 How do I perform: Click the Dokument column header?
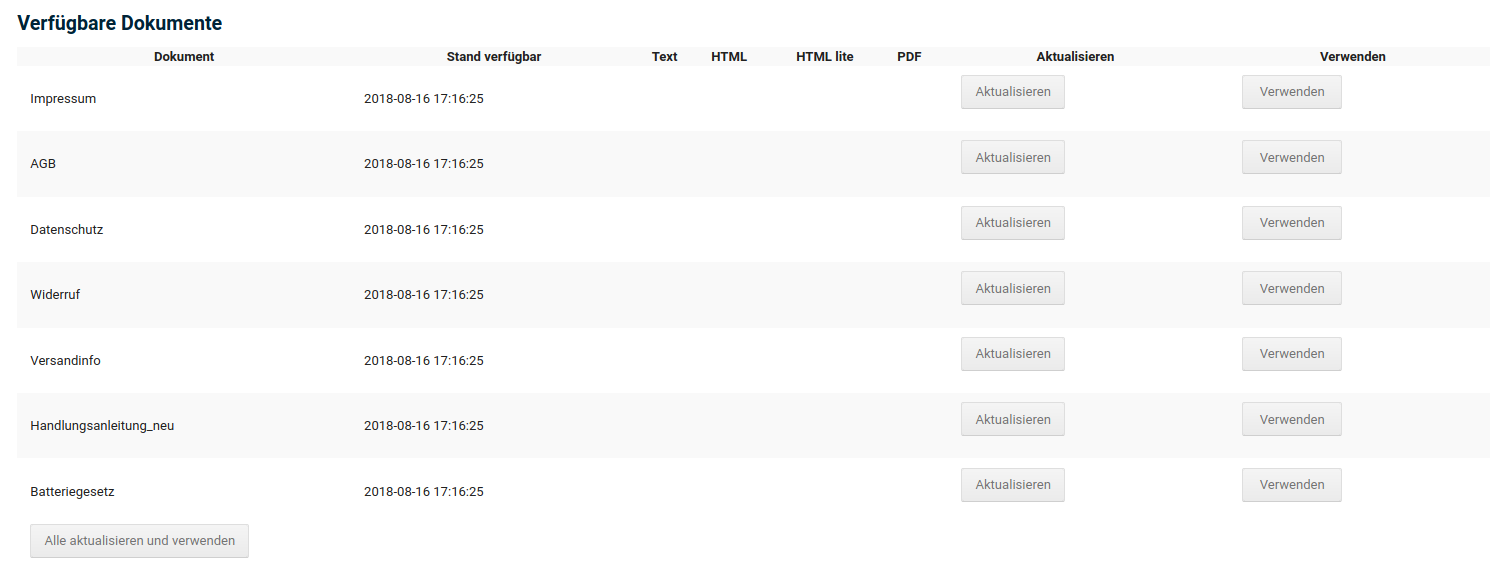tap(184, 57)
